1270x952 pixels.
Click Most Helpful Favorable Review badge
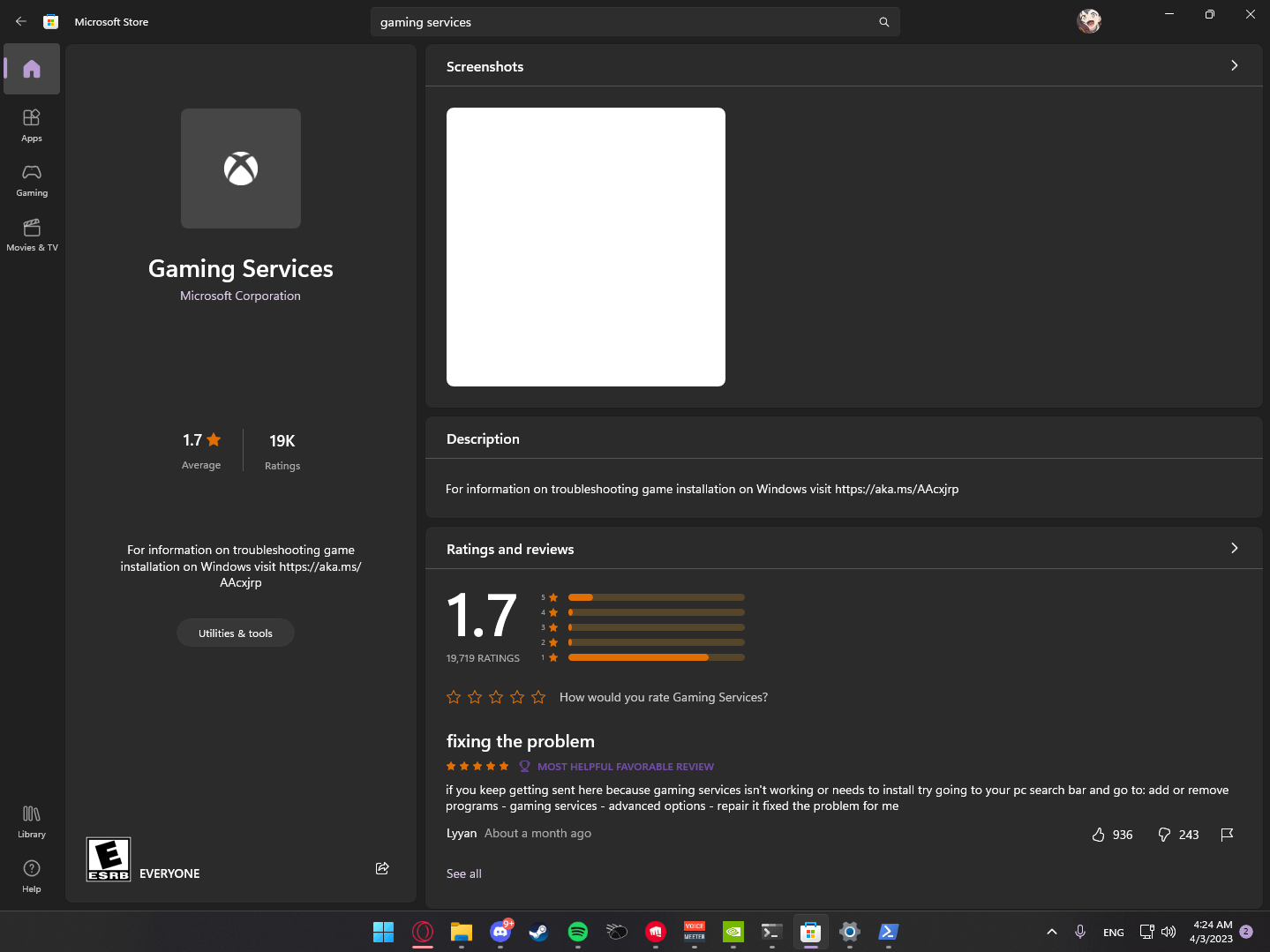[616, 767]
